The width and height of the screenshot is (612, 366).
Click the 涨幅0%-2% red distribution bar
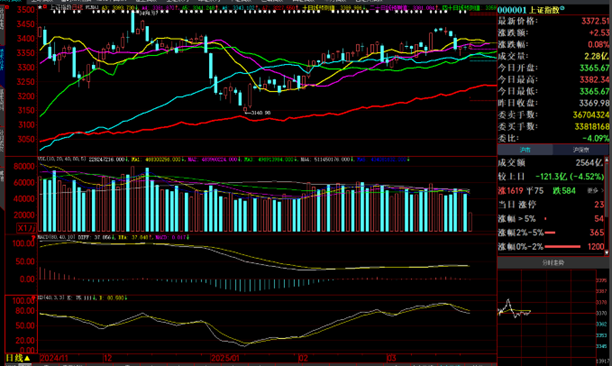562,247
